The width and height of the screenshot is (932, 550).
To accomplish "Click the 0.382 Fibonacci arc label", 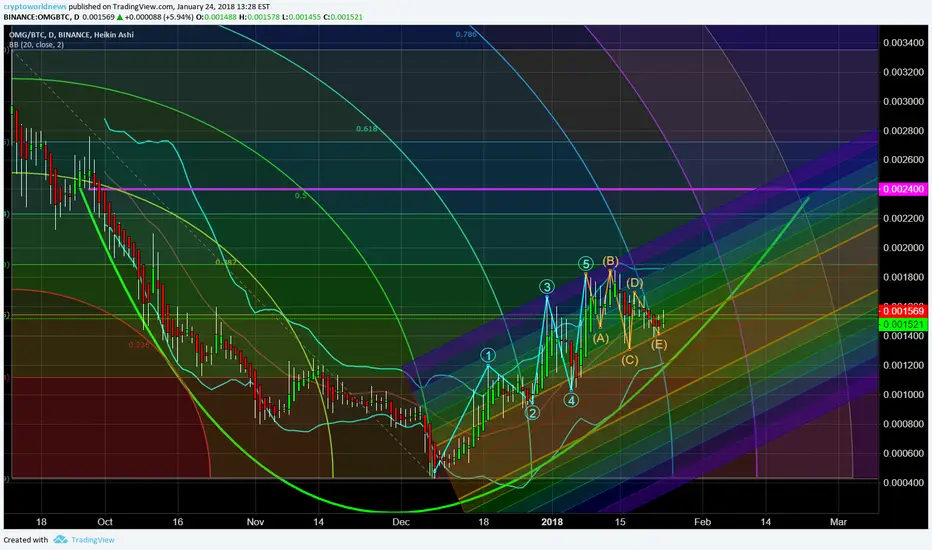I will [x=226, y=262].
